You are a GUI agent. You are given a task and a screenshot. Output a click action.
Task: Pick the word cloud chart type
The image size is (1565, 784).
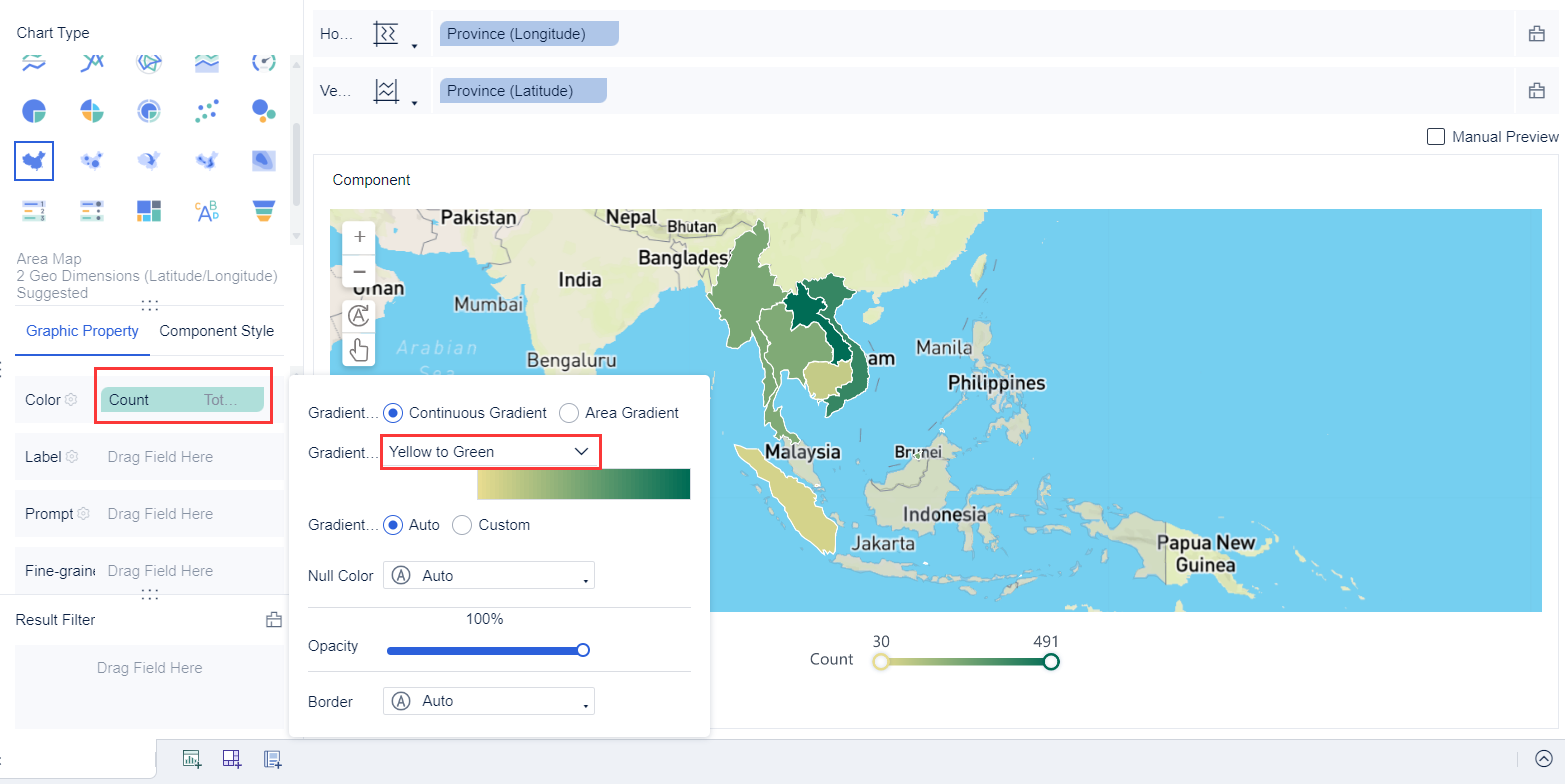(x=207, y=210)
